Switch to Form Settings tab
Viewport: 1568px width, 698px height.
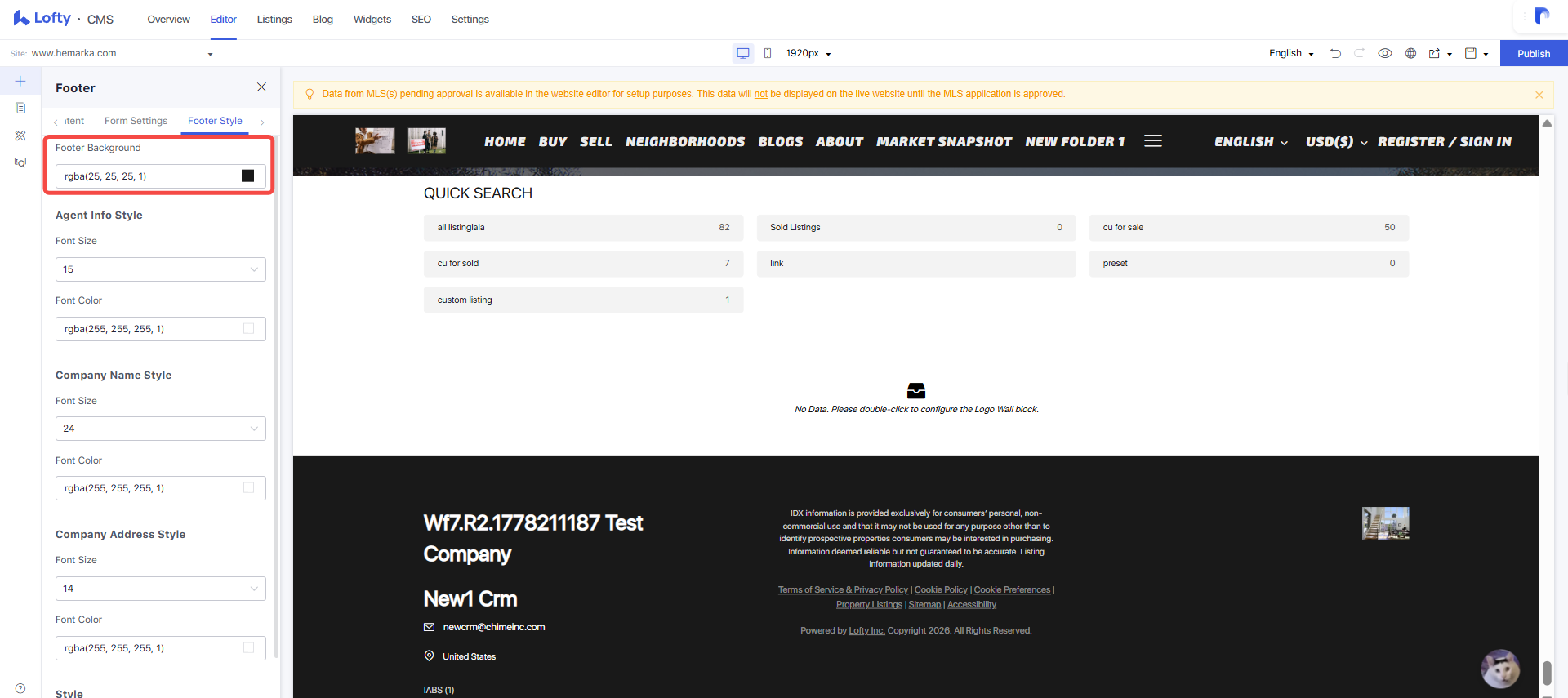(136, 121)
